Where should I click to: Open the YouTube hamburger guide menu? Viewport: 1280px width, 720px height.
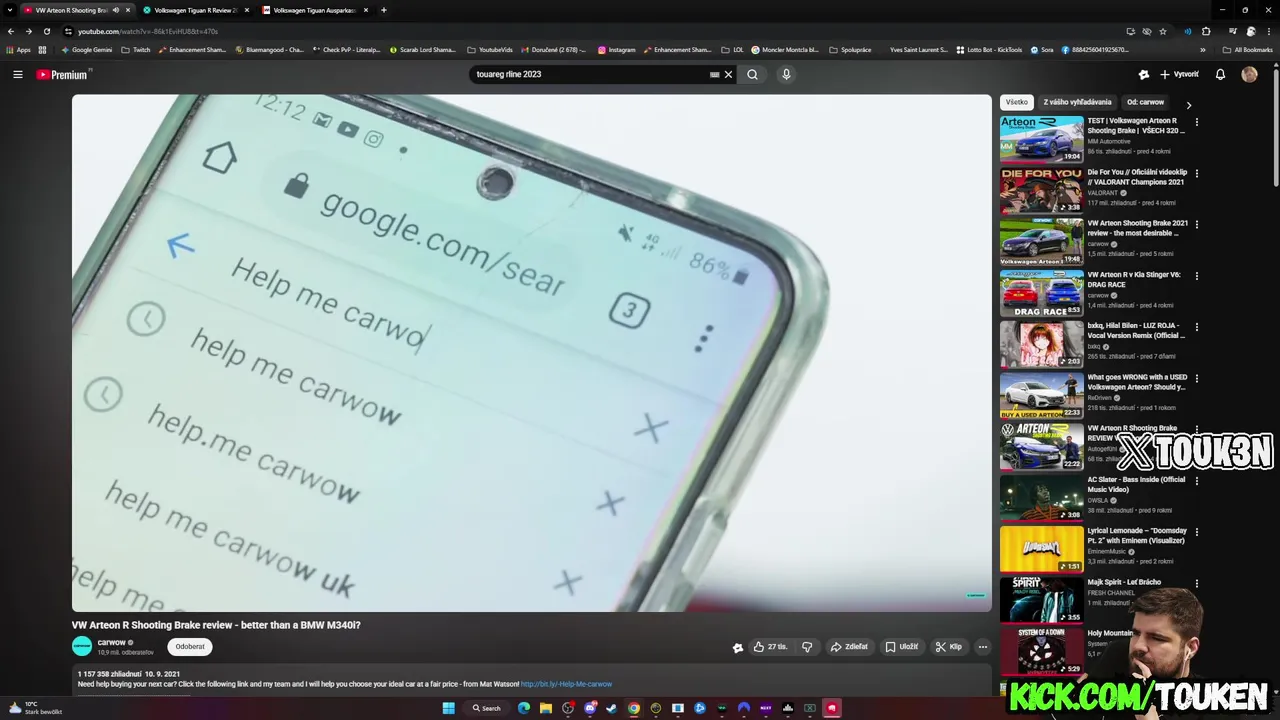(x=17, y=74)
